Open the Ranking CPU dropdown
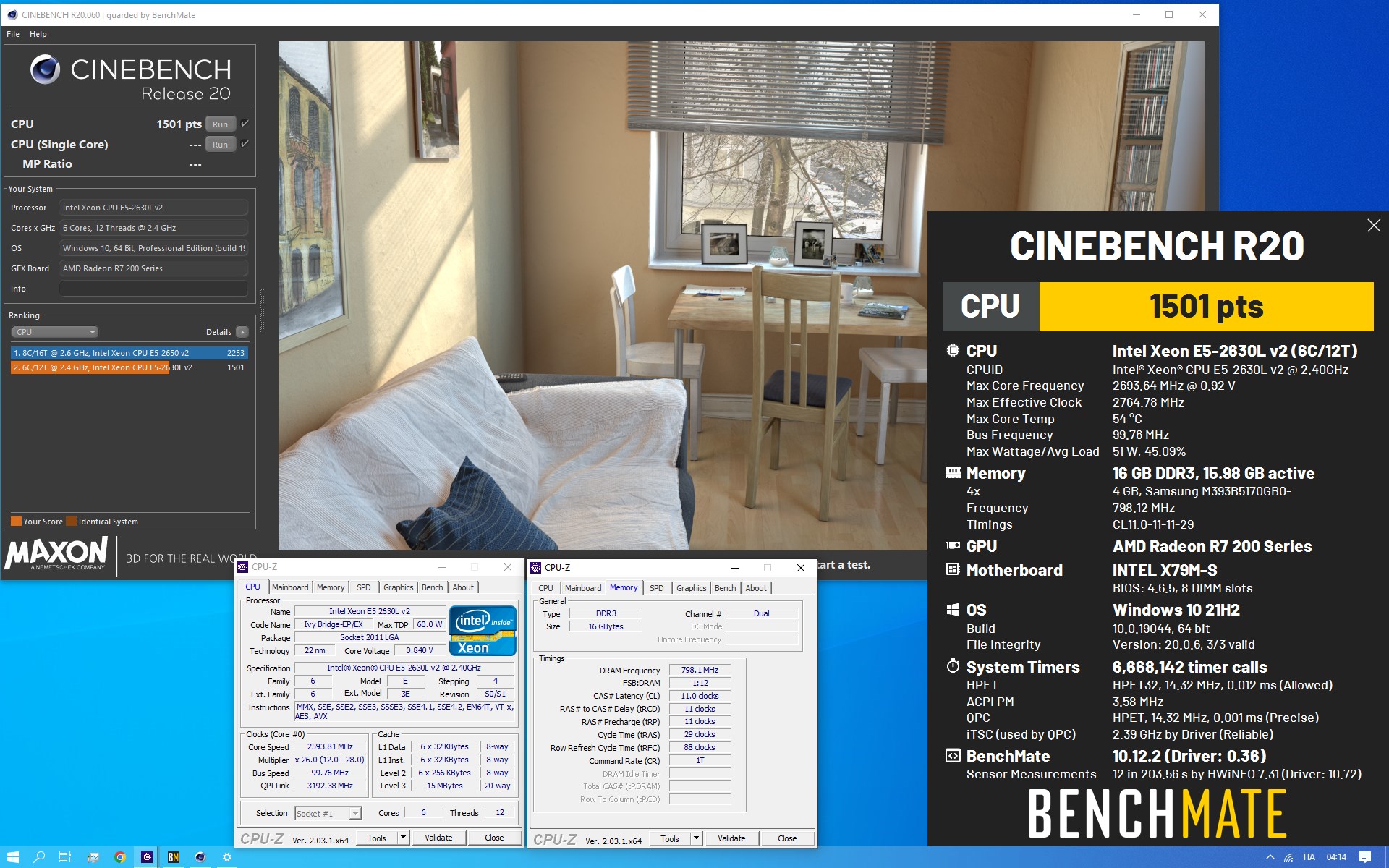The height and width of the screenshot is (868, 1389). pos(55,332)
